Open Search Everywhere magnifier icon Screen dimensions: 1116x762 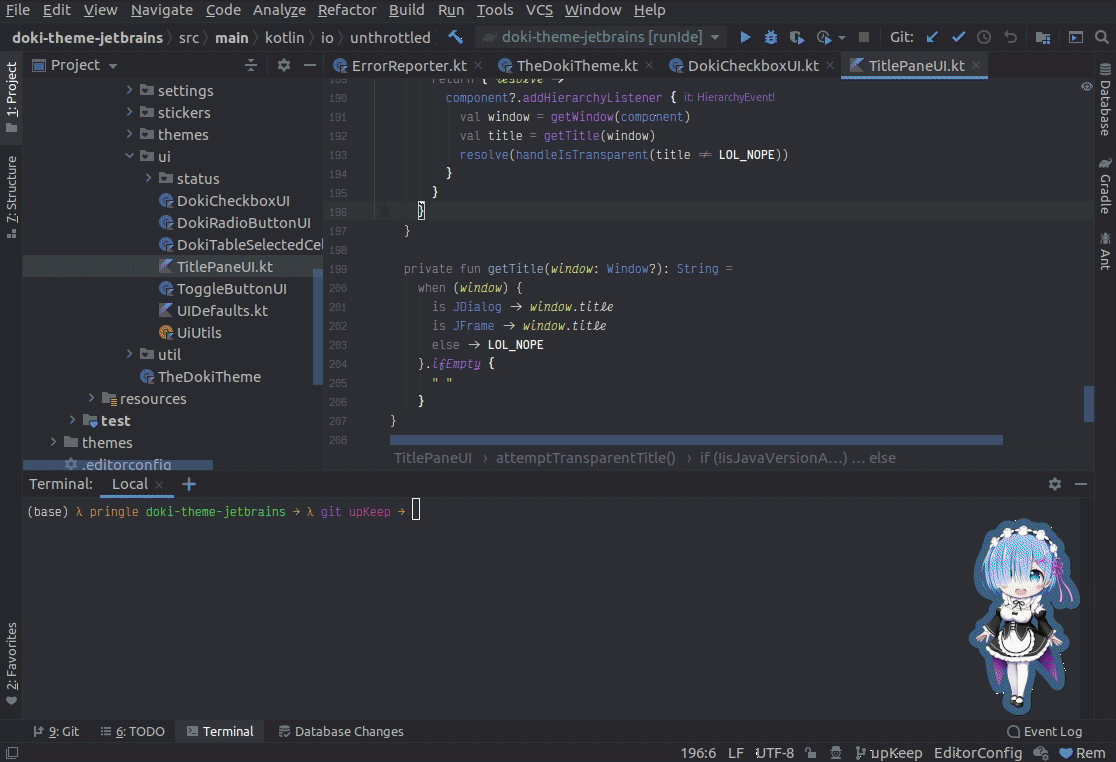click(1101, 37)
